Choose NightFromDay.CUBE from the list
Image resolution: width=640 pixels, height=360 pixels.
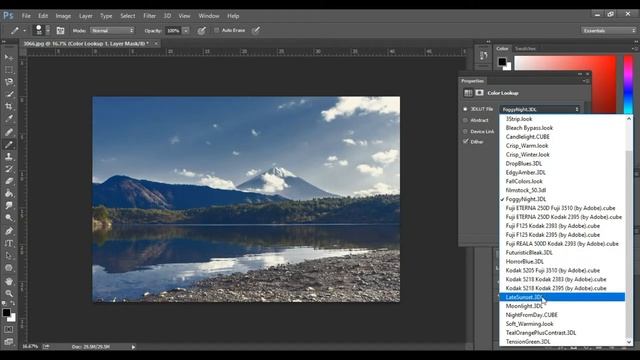pos(562,315)
